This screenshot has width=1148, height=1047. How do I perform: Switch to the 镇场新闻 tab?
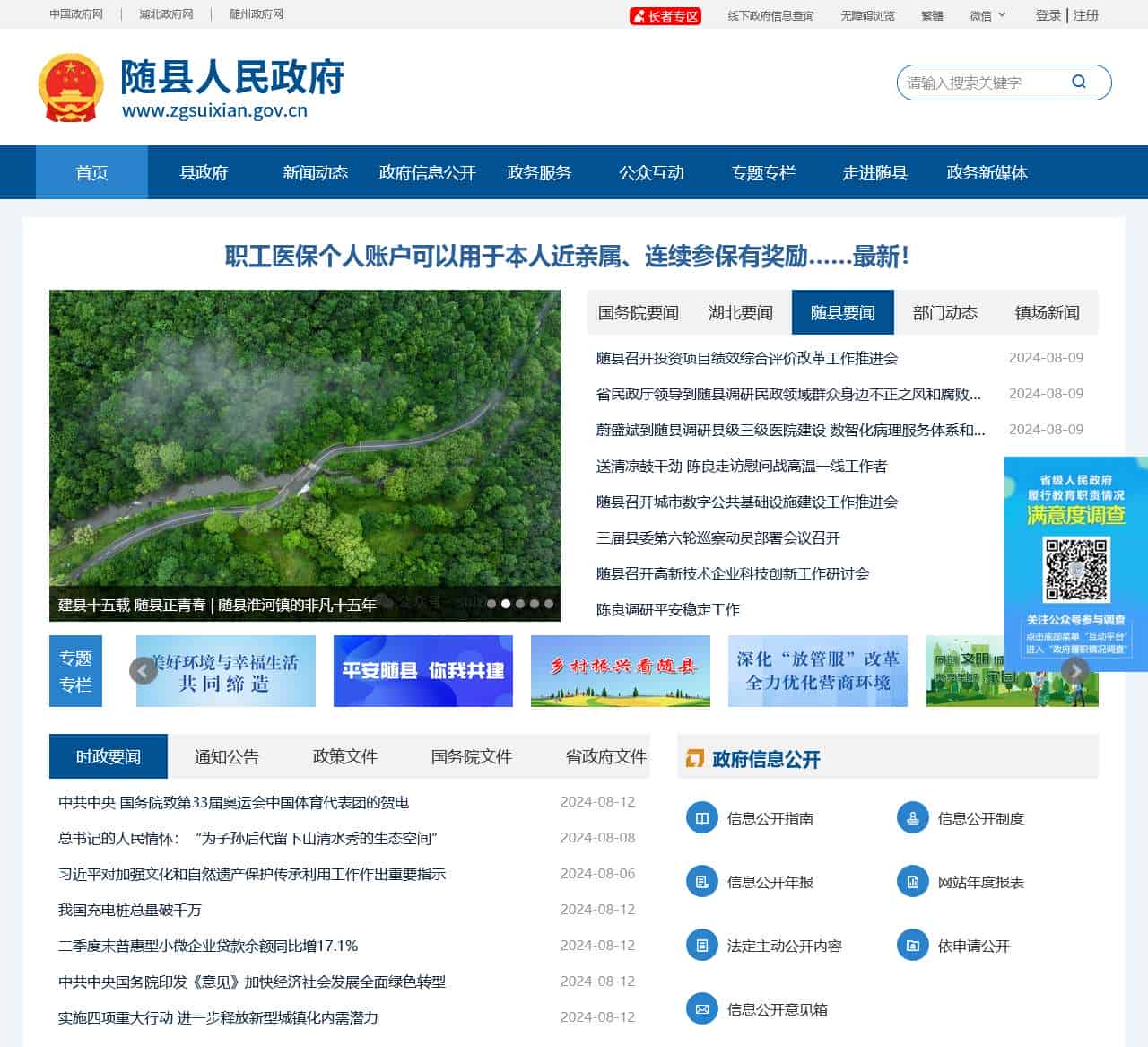pyautogui.click(x=1048, y=312)
